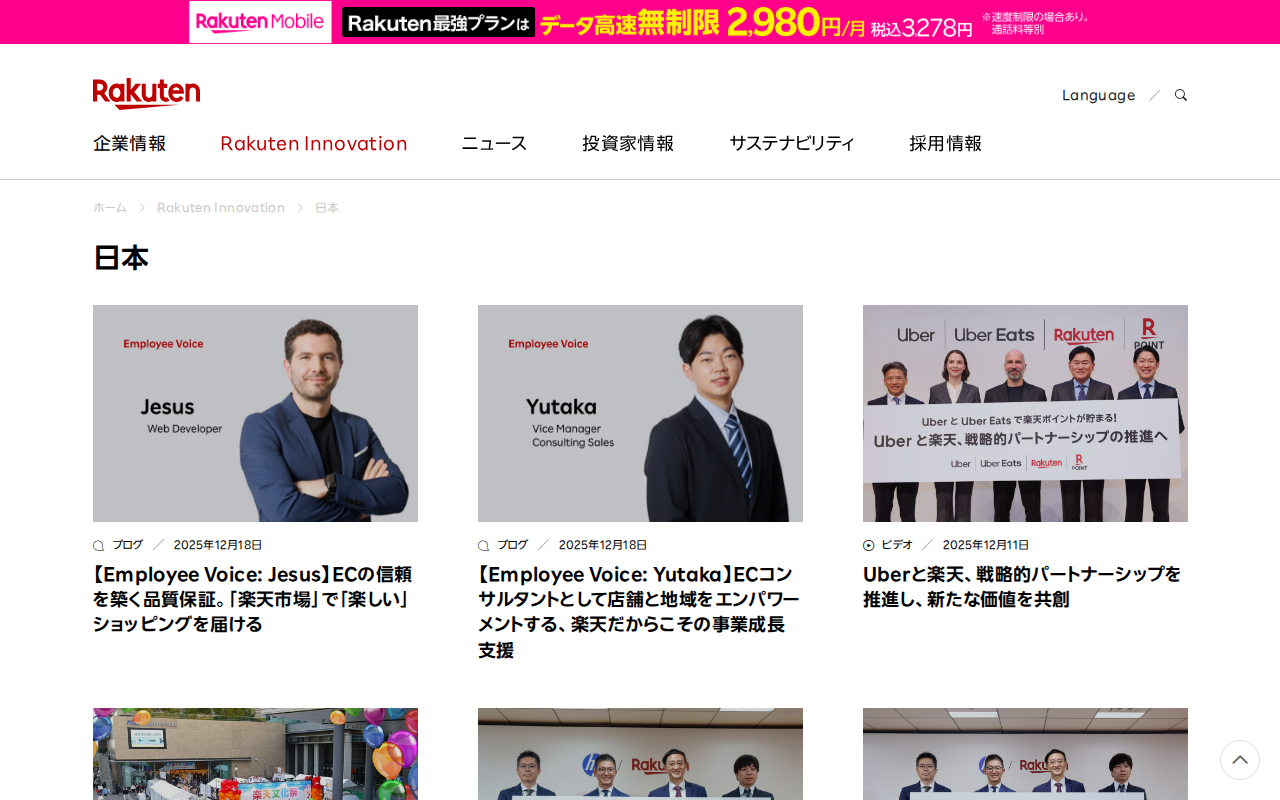Click the blog icon under Yutaka article
The width and height of the screenshot is (1280, 800).
pos(483,546)
